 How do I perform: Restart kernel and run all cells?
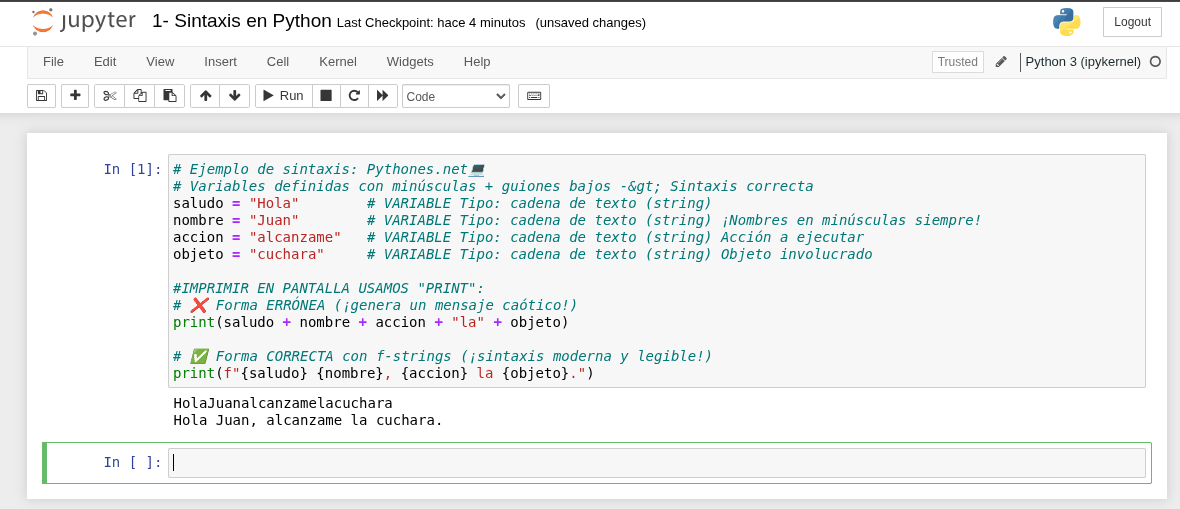pos(382,96)
